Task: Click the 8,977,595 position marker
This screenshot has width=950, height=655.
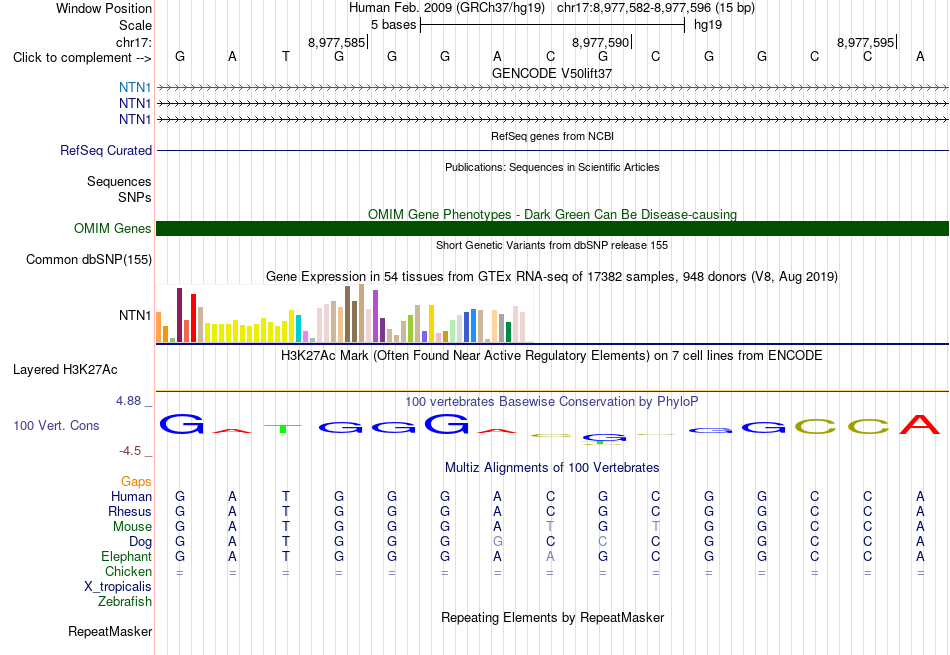Action: tap(866, 42)
